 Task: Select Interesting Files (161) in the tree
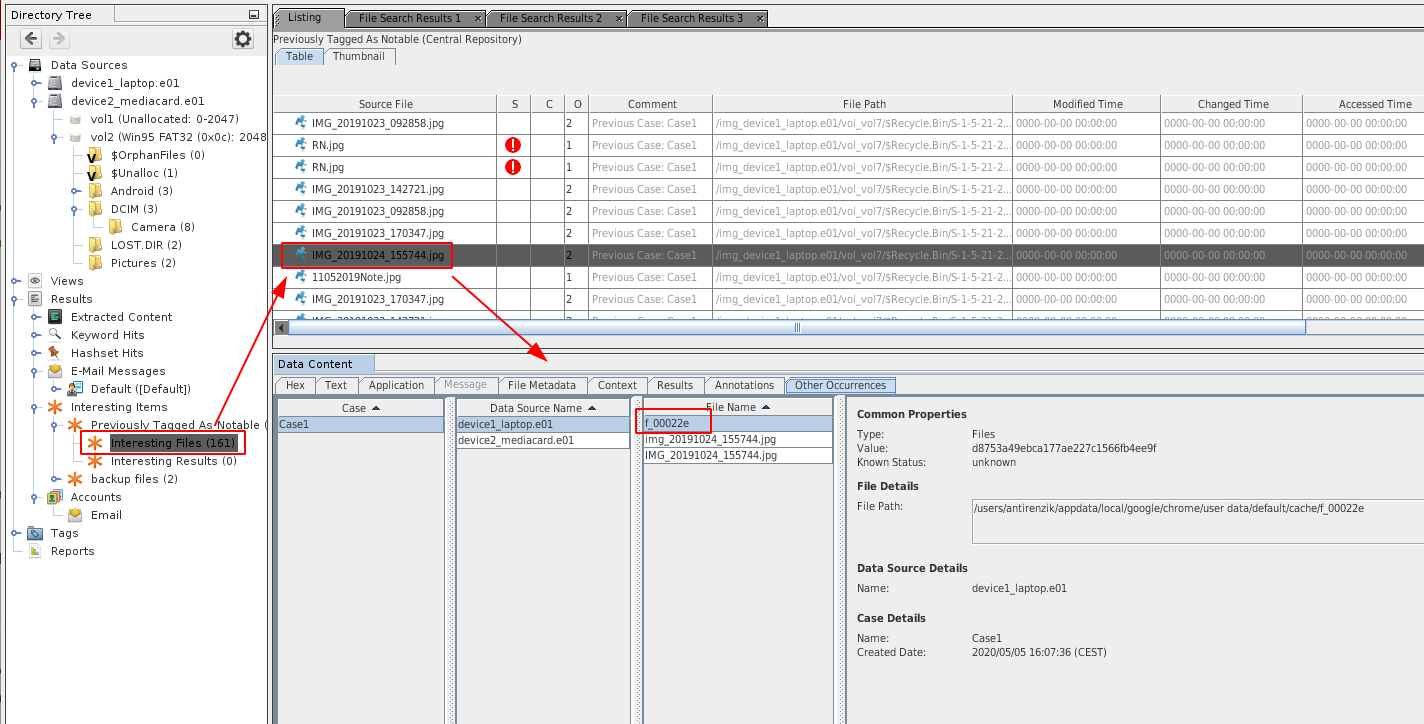pyautogui.click(x=172, y=443)
